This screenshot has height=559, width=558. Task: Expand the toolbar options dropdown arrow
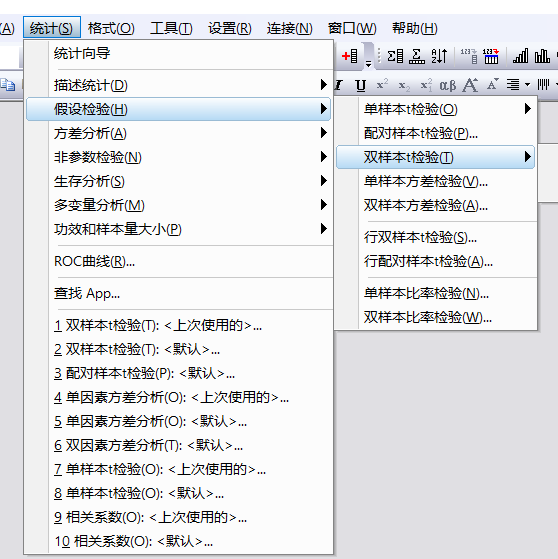point(369,63)
